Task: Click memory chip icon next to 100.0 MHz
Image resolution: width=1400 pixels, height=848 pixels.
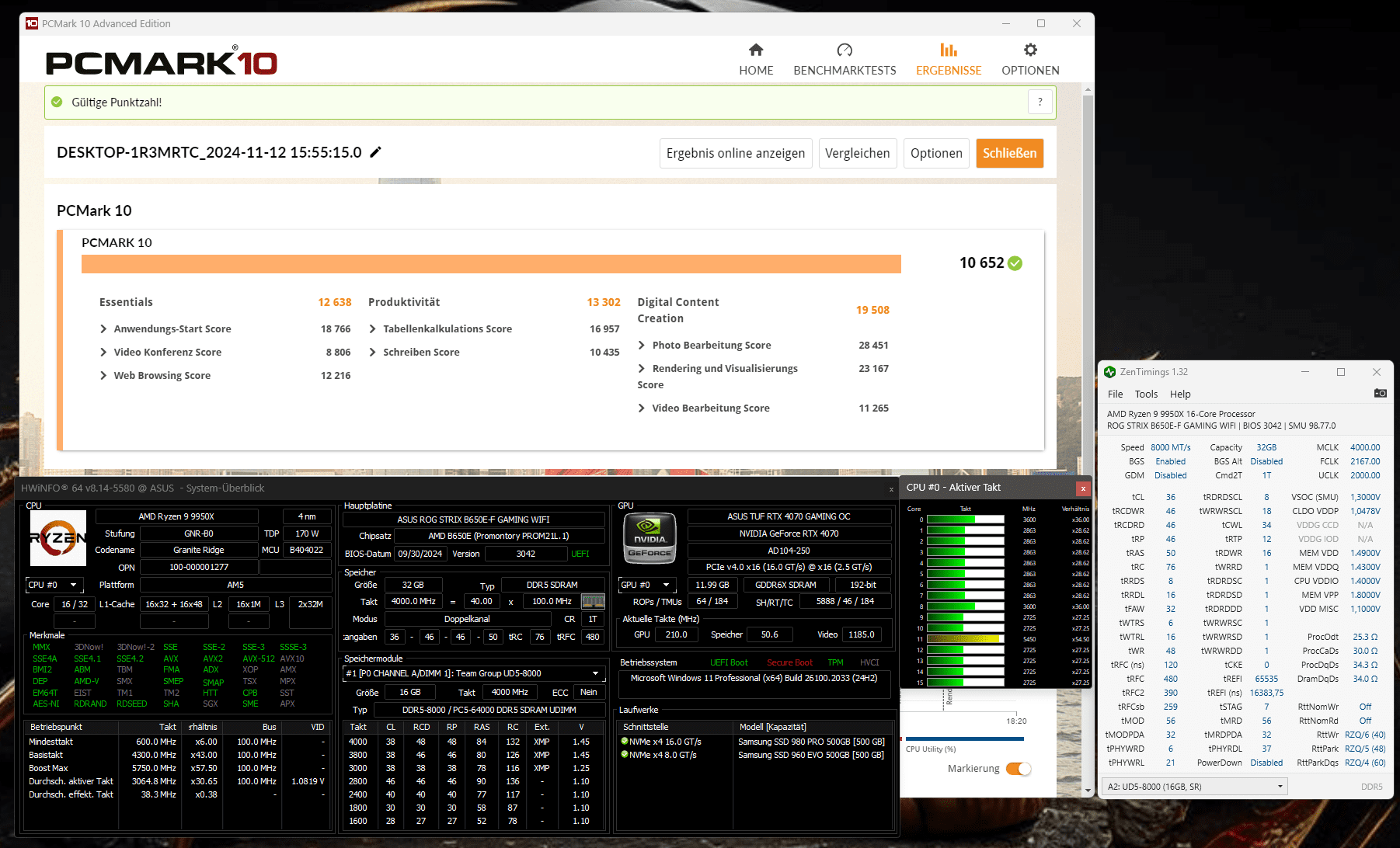Action: [x=593, y=601]
